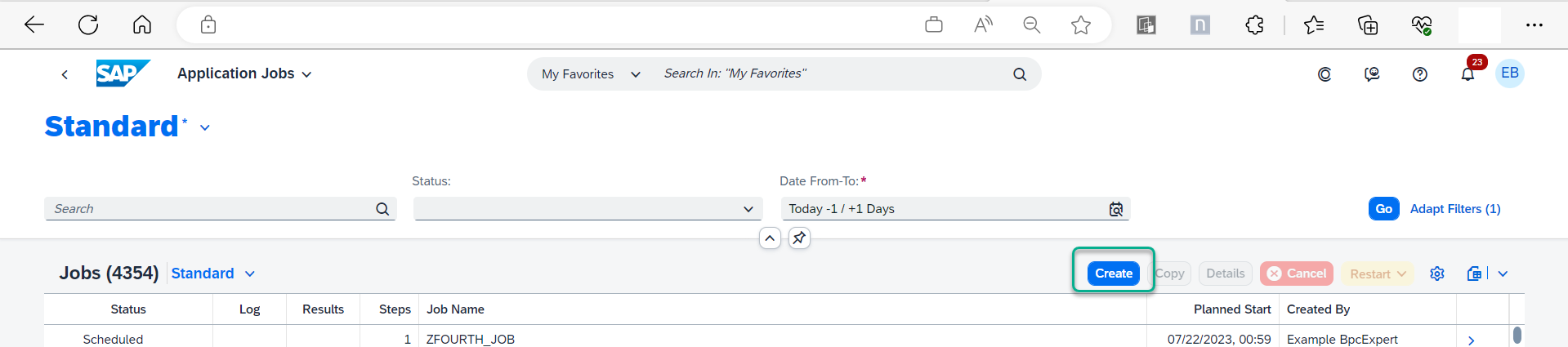Image resolution: width=1568 pixels, height=347 pixels.
Task: Expand the Status dropdown
Action: [x=587, y=209]
